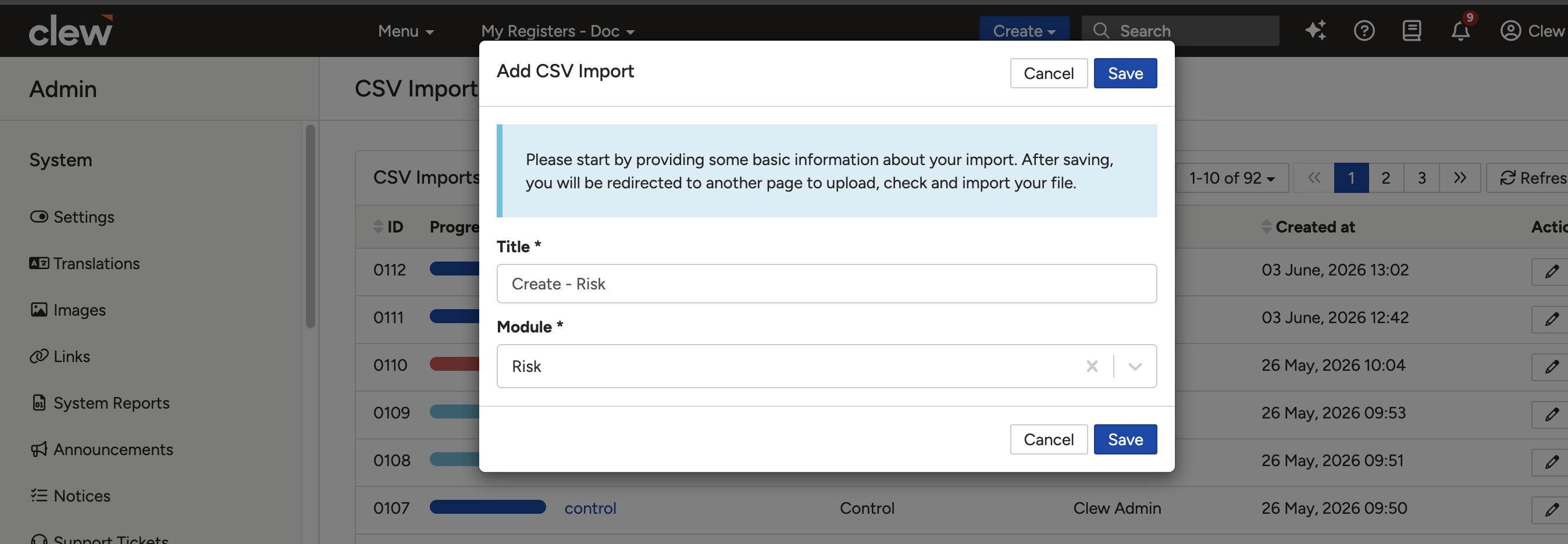Edit import 0108 with pencil icon
This screenshot has width=1568, height=544.
pos(1551,462)
